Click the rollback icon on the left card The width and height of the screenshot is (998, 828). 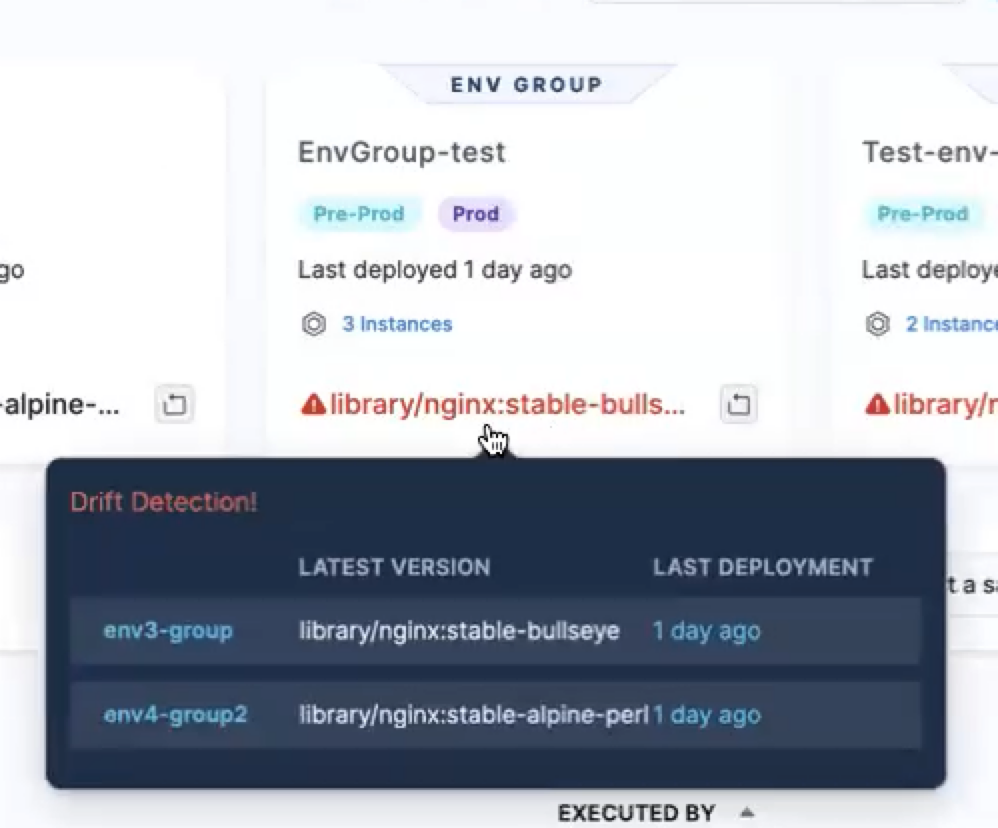(175, 404)
